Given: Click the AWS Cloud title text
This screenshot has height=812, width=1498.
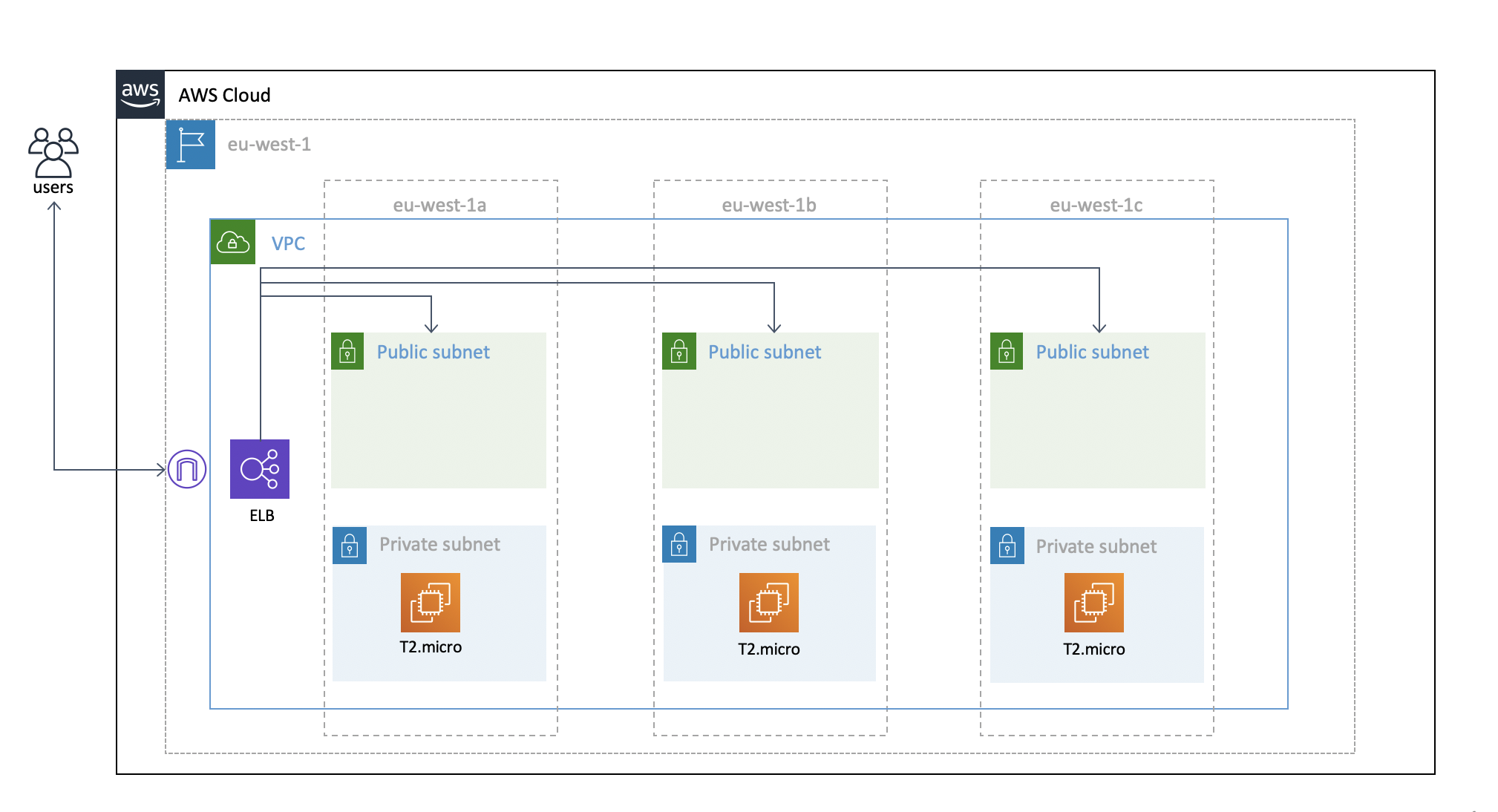Looking at the screenshot, I should pos(224,95).
